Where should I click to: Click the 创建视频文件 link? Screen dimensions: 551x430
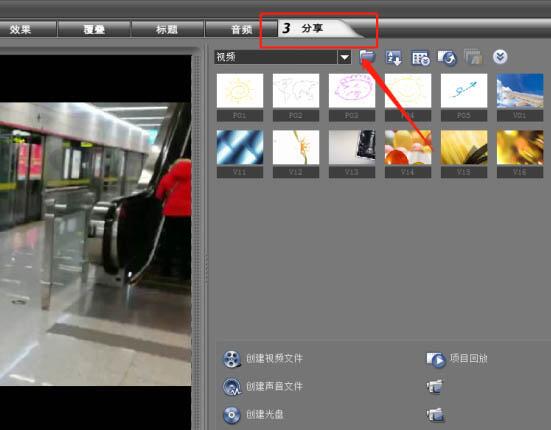click(x=274, y=359)
